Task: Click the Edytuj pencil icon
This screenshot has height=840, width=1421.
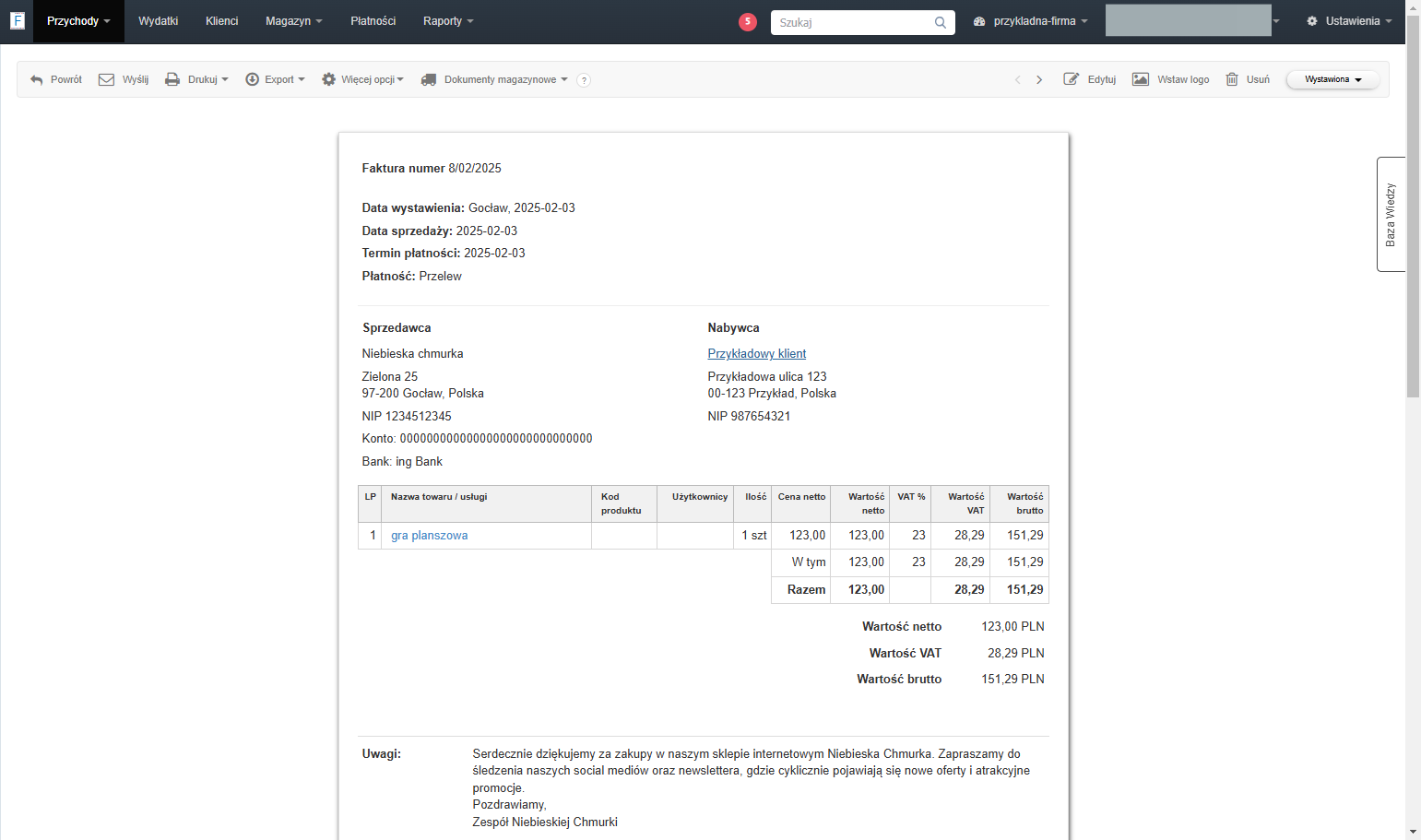Action: coord(1072,79)
